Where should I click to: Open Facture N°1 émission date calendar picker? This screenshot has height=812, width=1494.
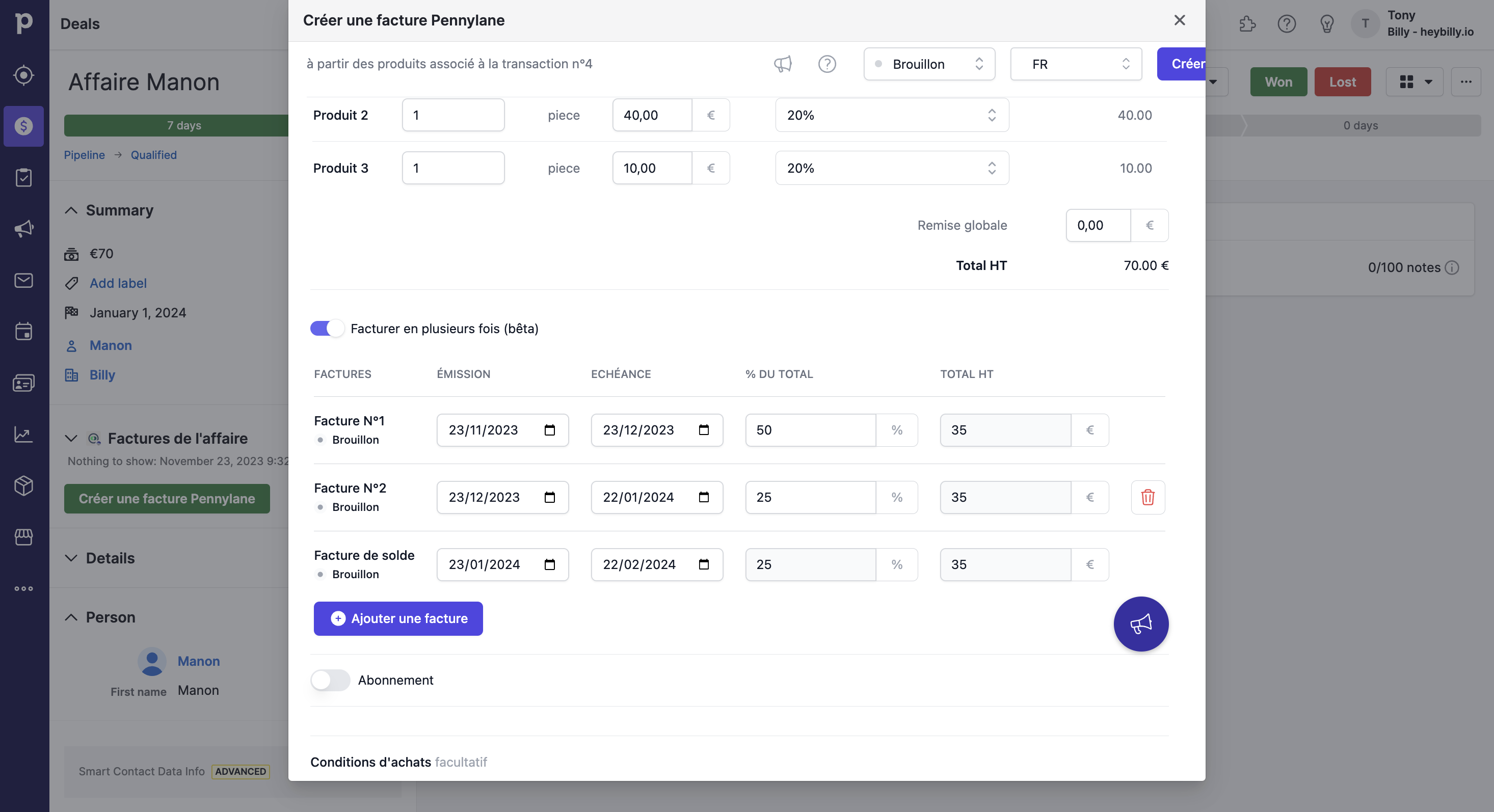550,430
